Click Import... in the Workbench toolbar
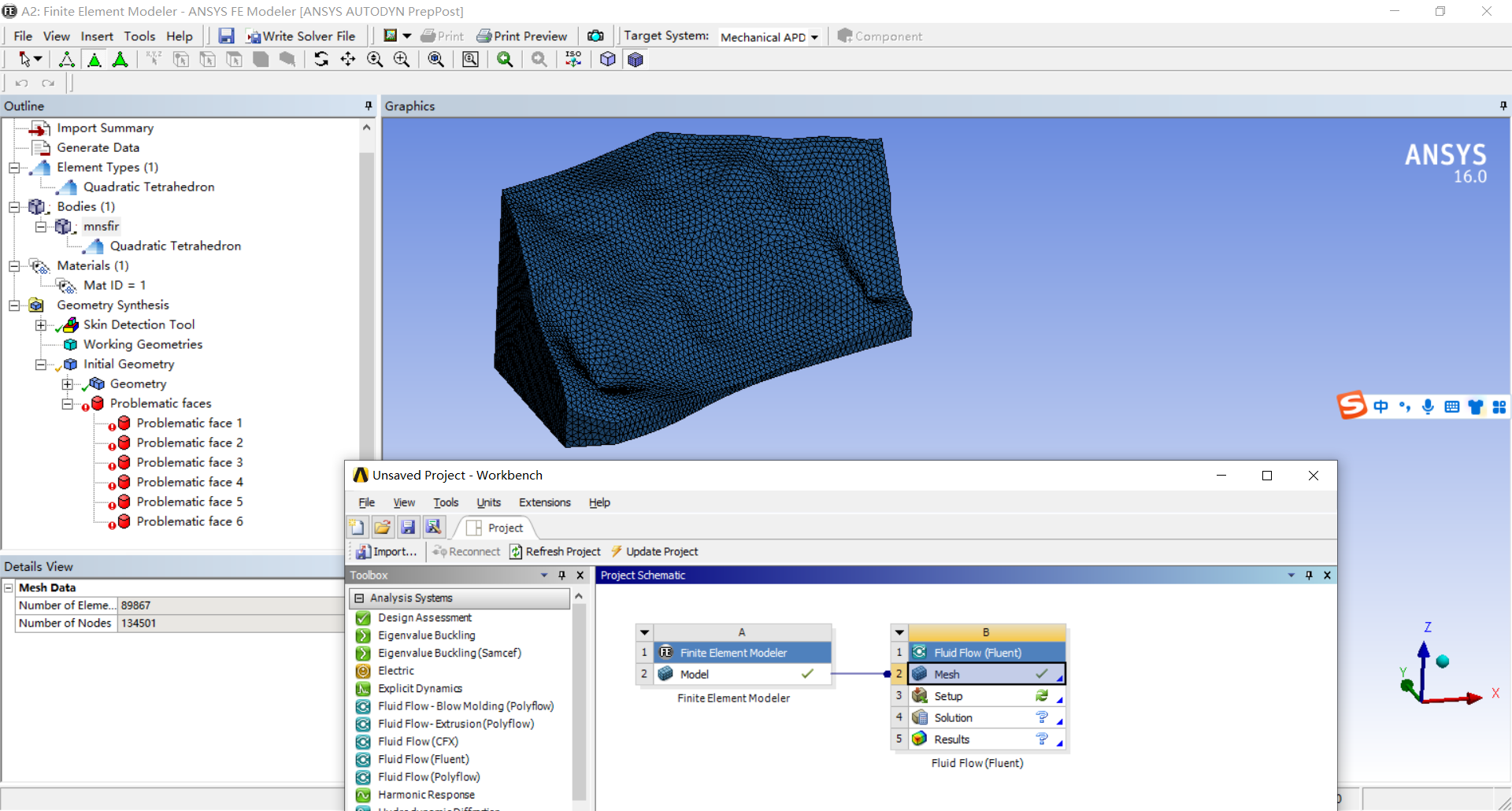The image size is (1512, 811). [386, 552]
